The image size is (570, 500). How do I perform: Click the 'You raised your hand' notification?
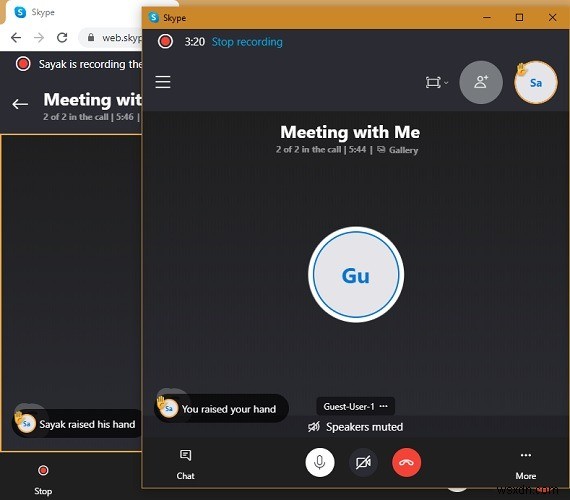[x=221, y=409]
